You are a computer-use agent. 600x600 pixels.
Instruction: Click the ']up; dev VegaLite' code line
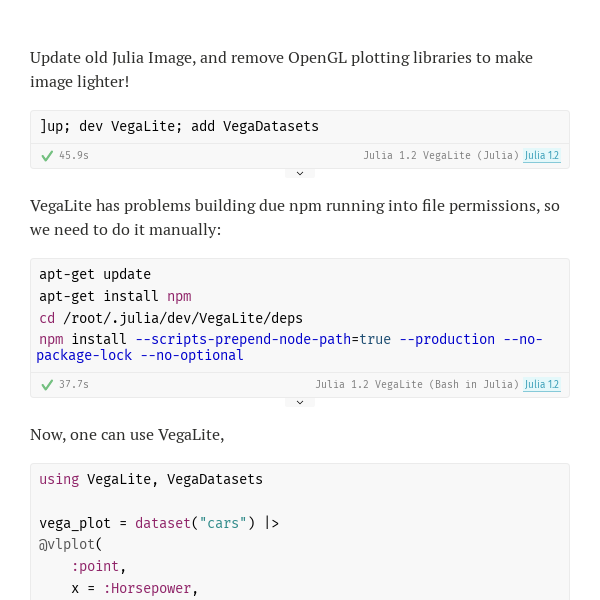pos(179,126)
